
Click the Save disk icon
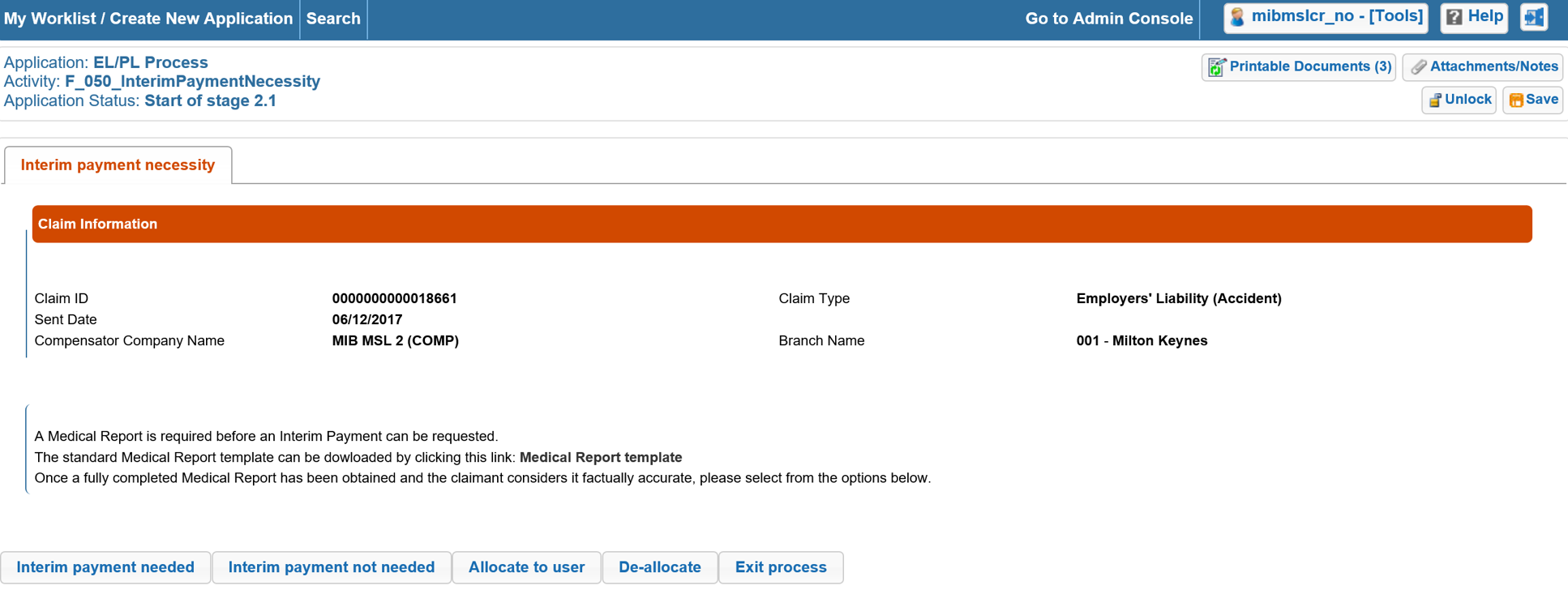tap(1515, 99)
